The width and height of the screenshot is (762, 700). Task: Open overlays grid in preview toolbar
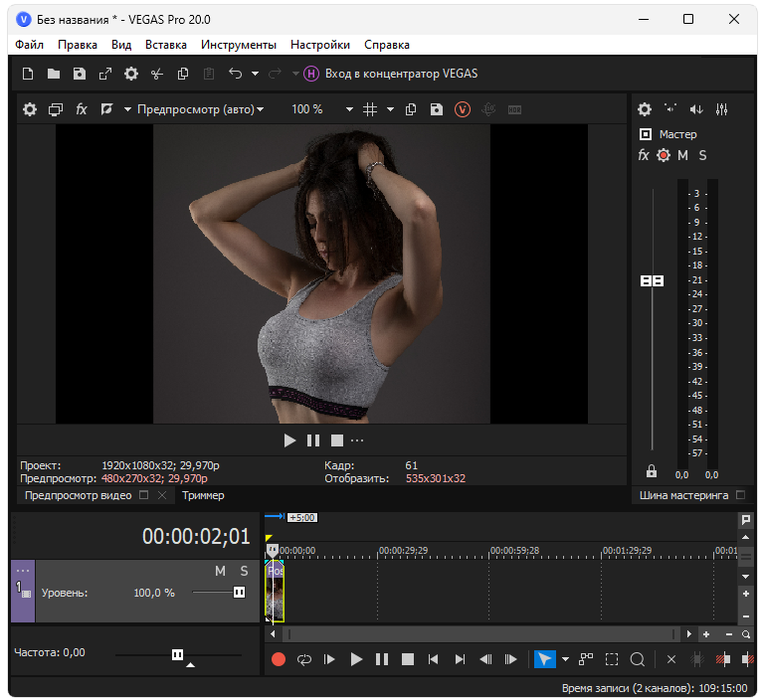[x=369, y=109]
